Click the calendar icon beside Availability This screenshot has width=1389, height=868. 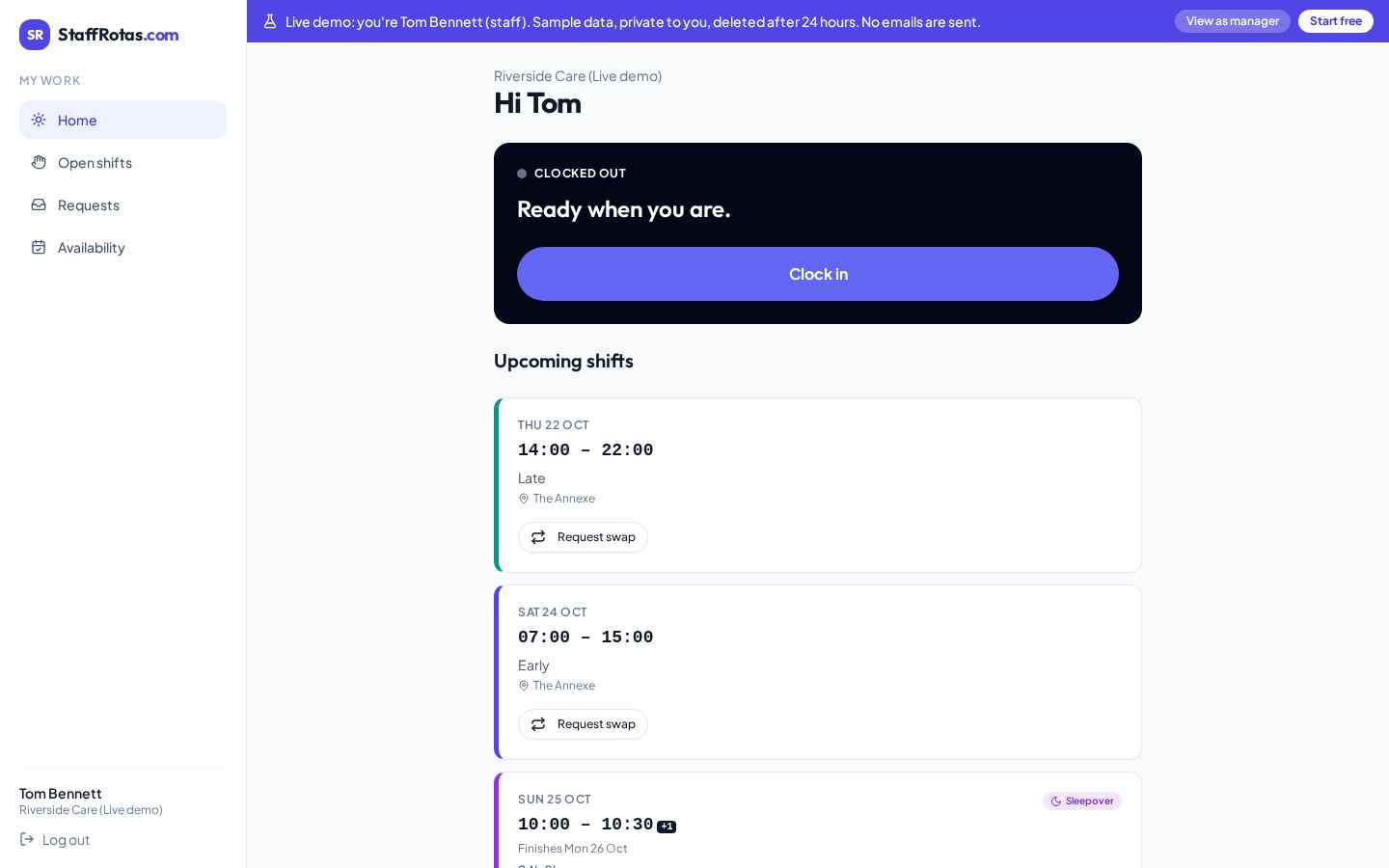(x=39, y=247)
